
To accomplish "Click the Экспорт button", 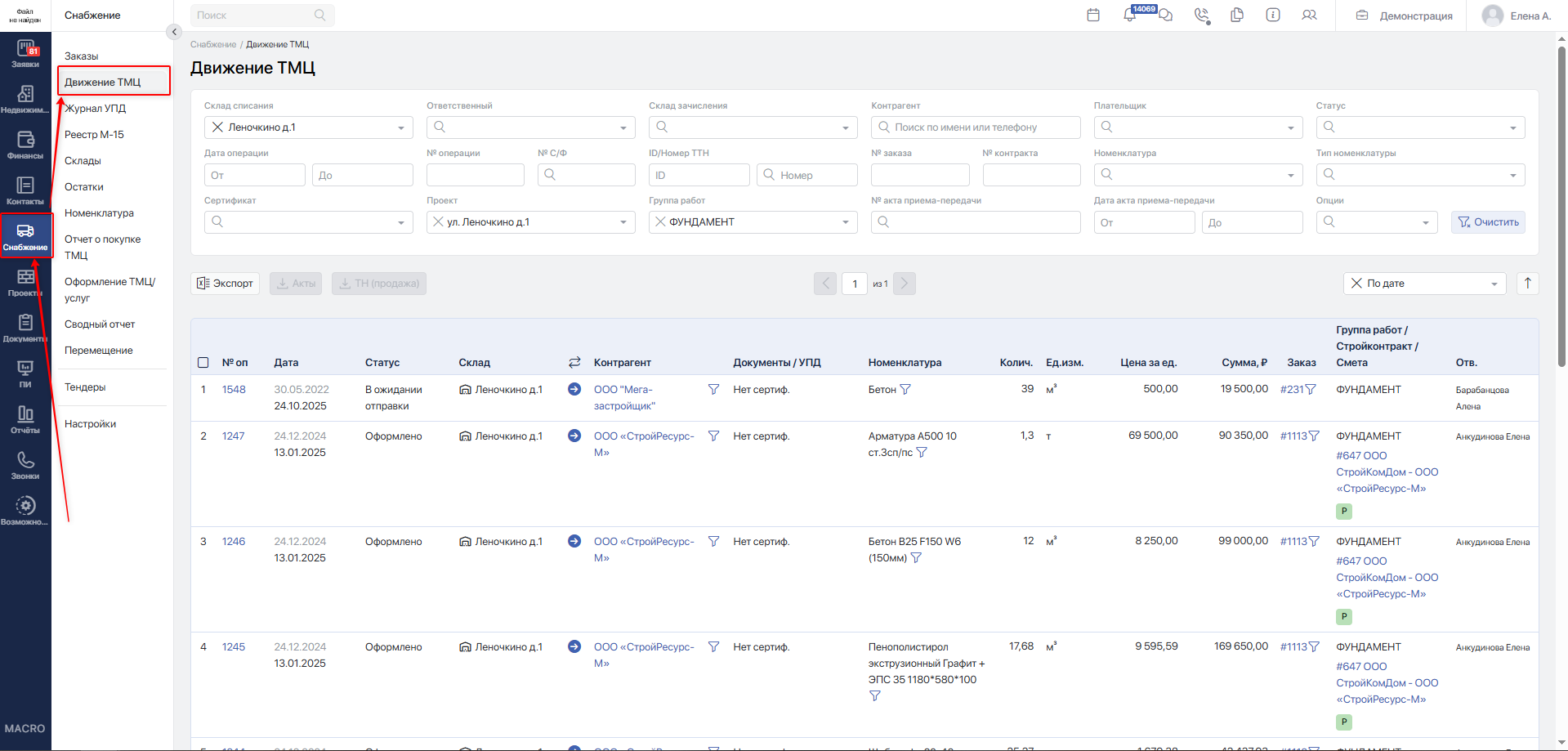I will click(x=226, y=283).
